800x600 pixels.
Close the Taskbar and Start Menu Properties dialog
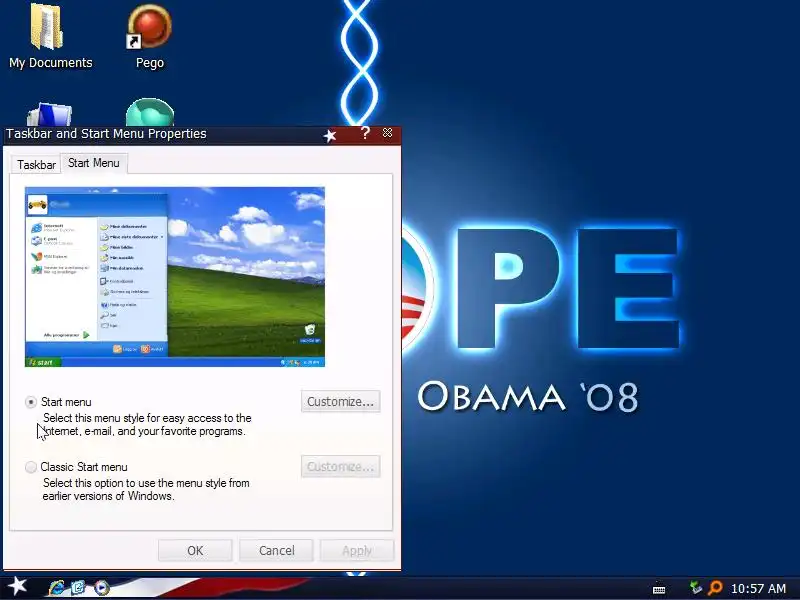click(x=387, y=133)
